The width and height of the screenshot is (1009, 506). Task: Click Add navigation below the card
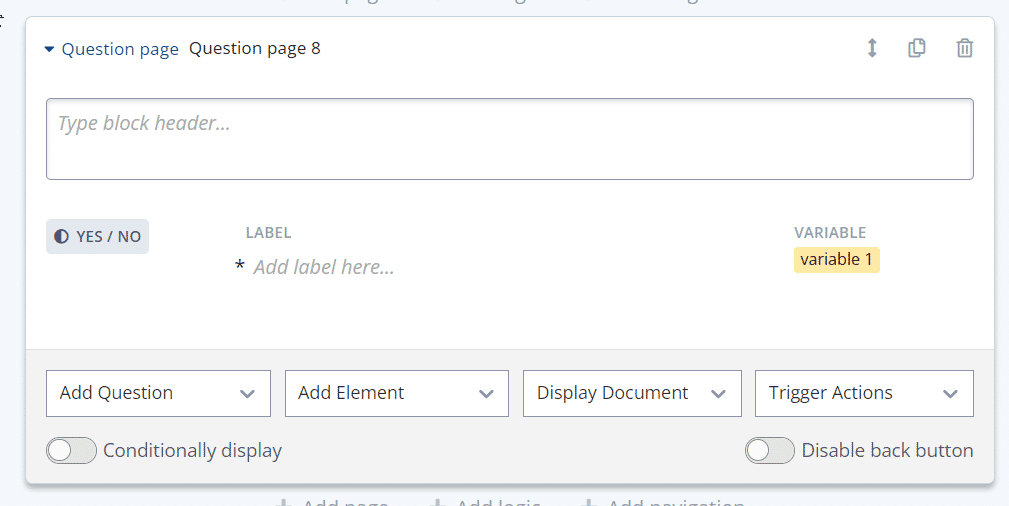663,502
